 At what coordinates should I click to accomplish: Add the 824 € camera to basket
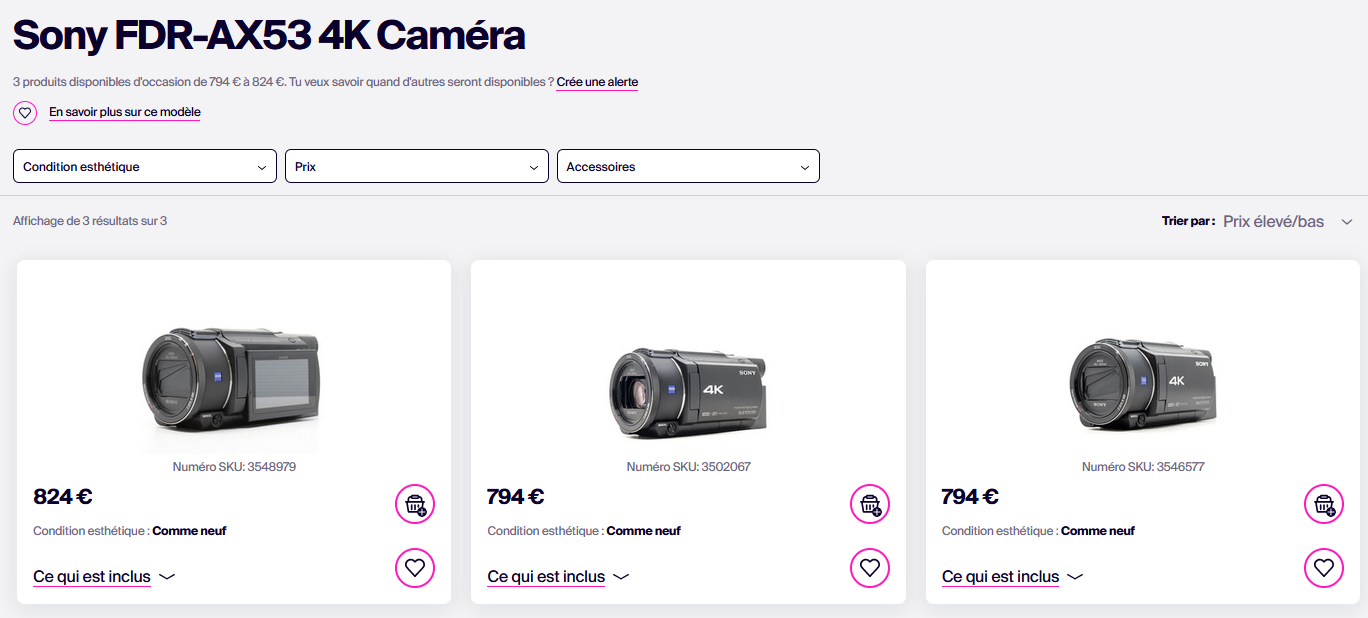[x=415, y=504]
